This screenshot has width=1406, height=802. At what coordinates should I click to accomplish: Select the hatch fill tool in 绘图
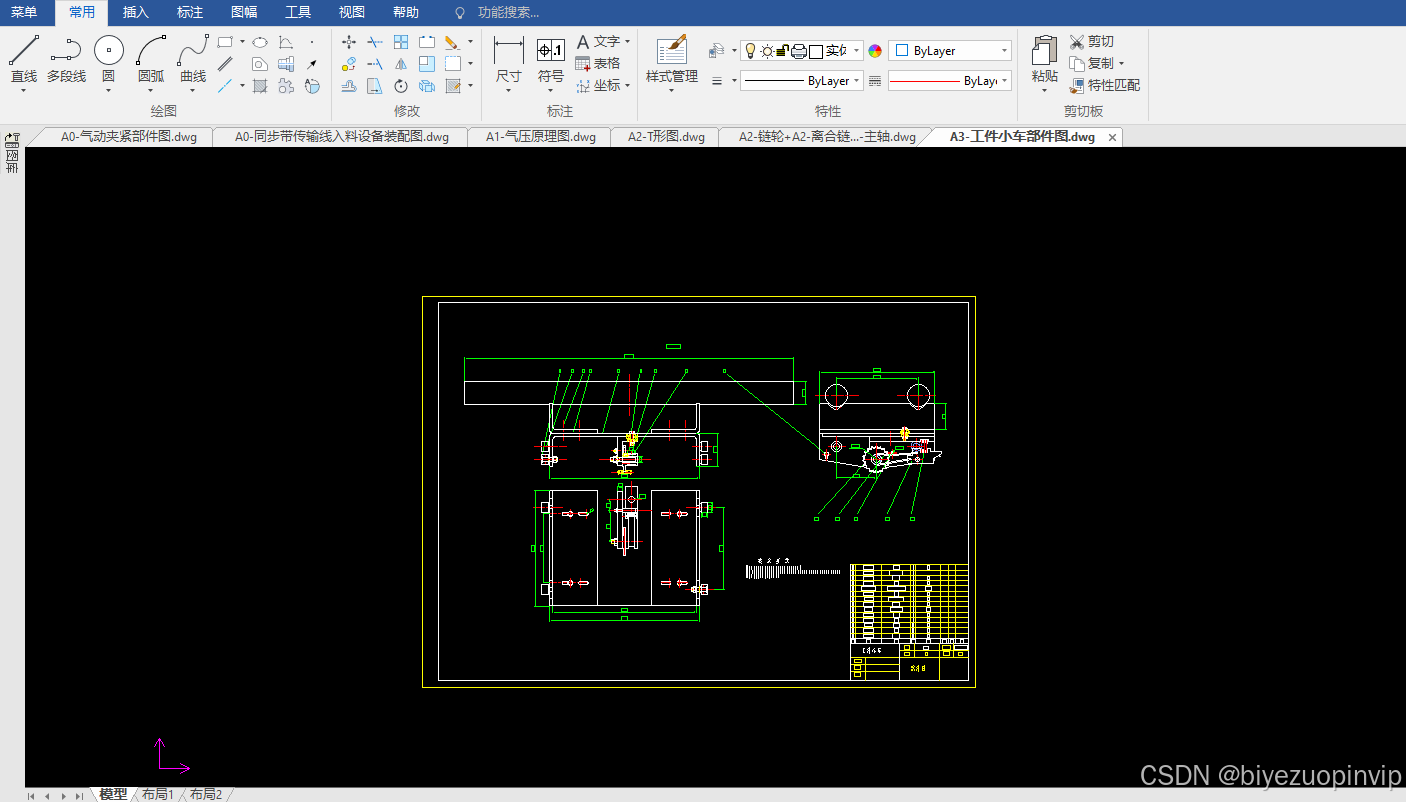point(260,86)
